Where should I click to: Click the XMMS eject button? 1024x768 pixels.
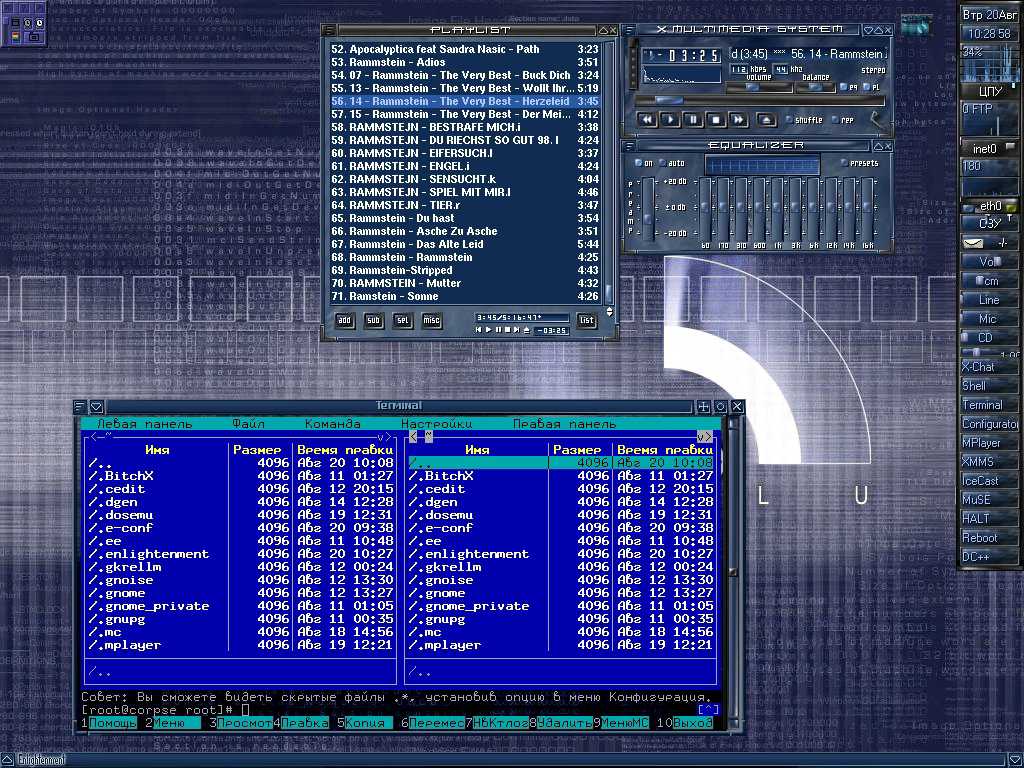click(x=766, y=120)
